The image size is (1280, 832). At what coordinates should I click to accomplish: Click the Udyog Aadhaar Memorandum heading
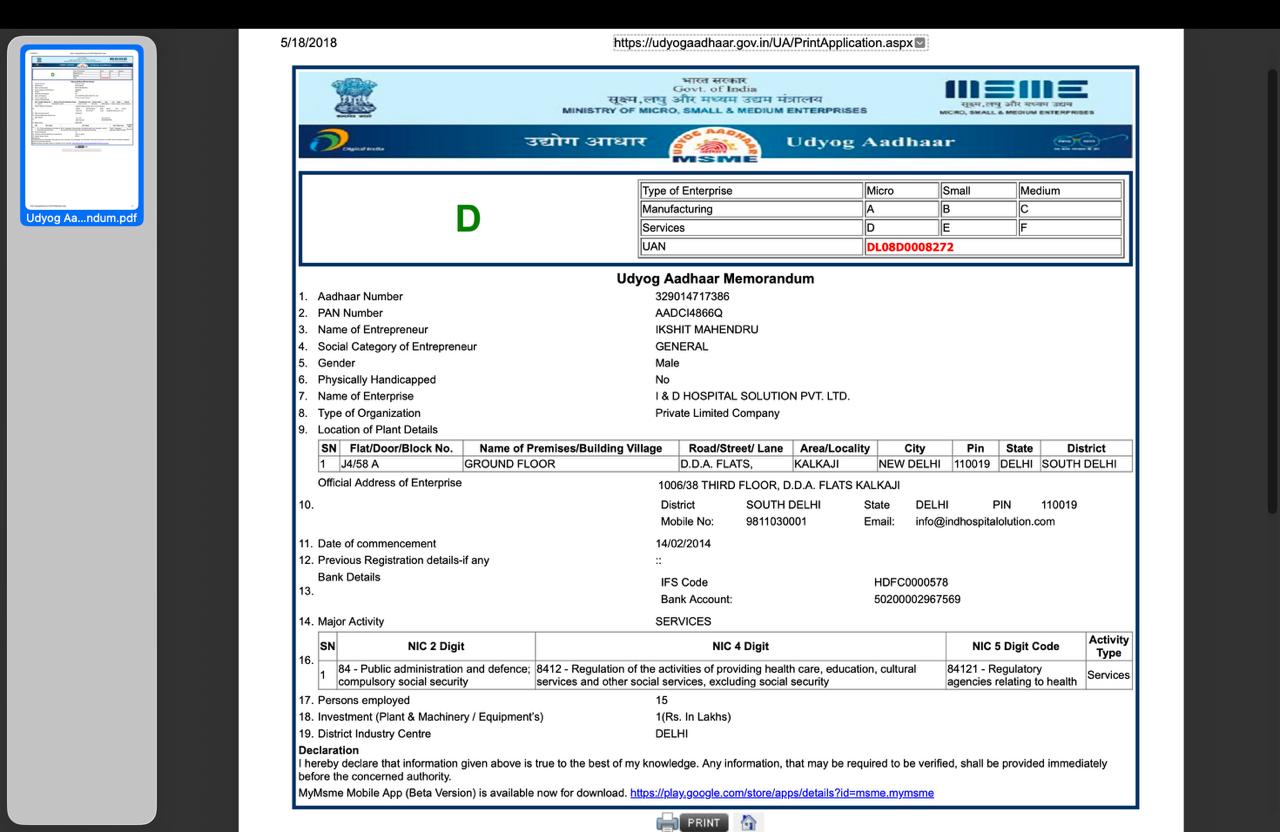pos(715,279)
